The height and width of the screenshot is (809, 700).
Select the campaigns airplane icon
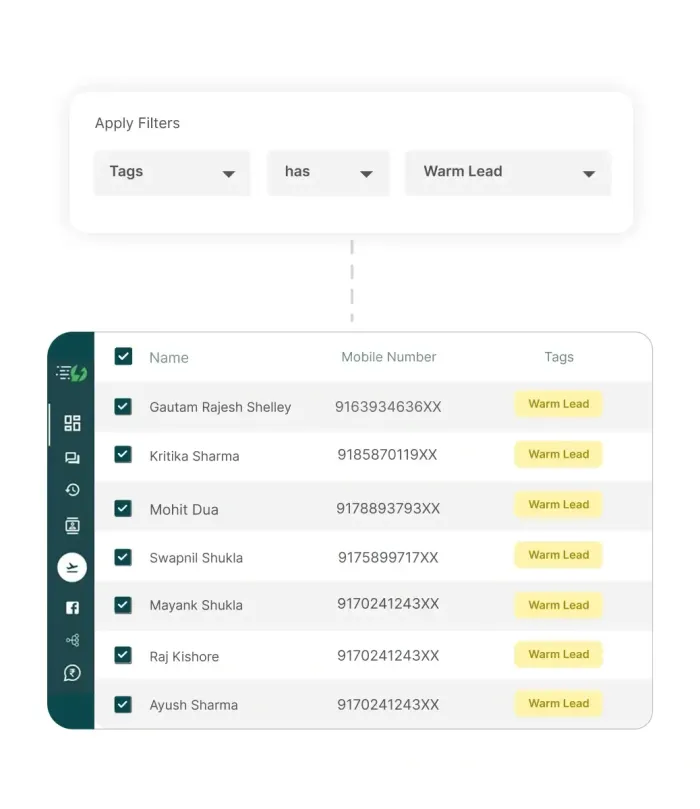(72, 567)
